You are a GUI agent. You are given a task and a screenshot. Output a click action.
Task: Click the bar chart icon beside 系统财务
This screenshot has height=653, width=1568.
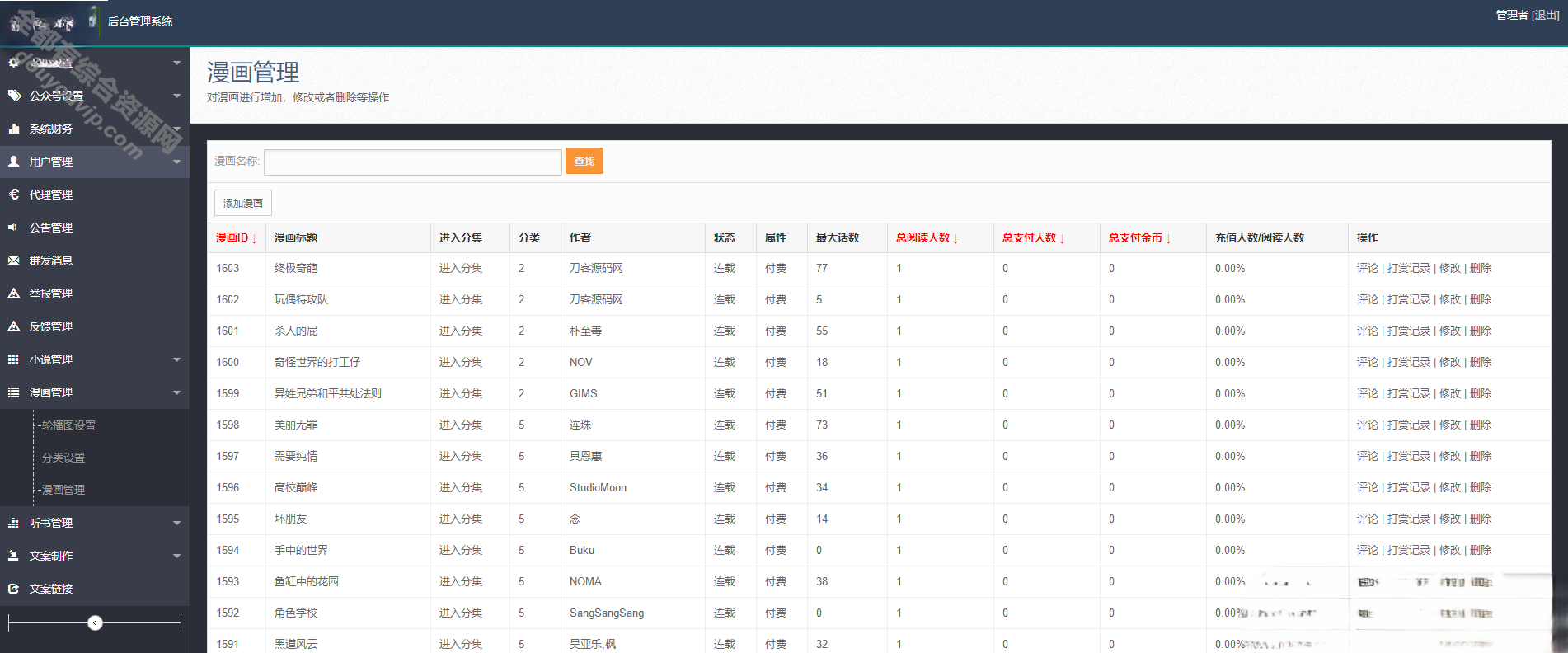tap(14, 129)
